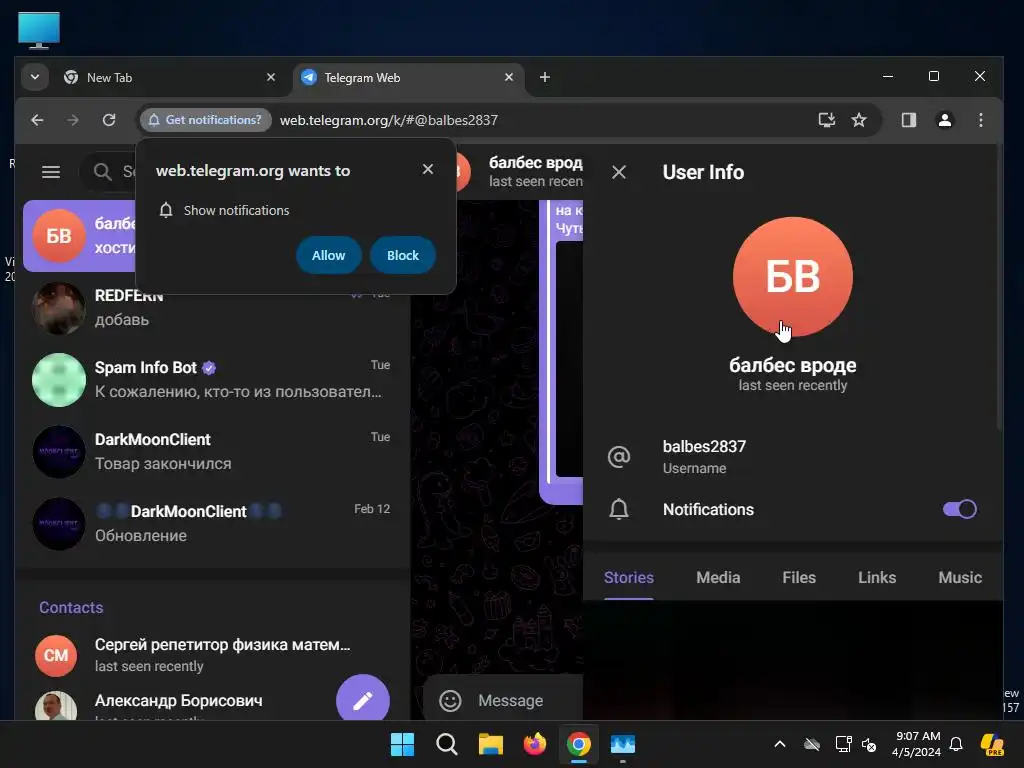Click the address bar URL
The width and height of the screenshot is (1024, 768).
pos(389,120)
